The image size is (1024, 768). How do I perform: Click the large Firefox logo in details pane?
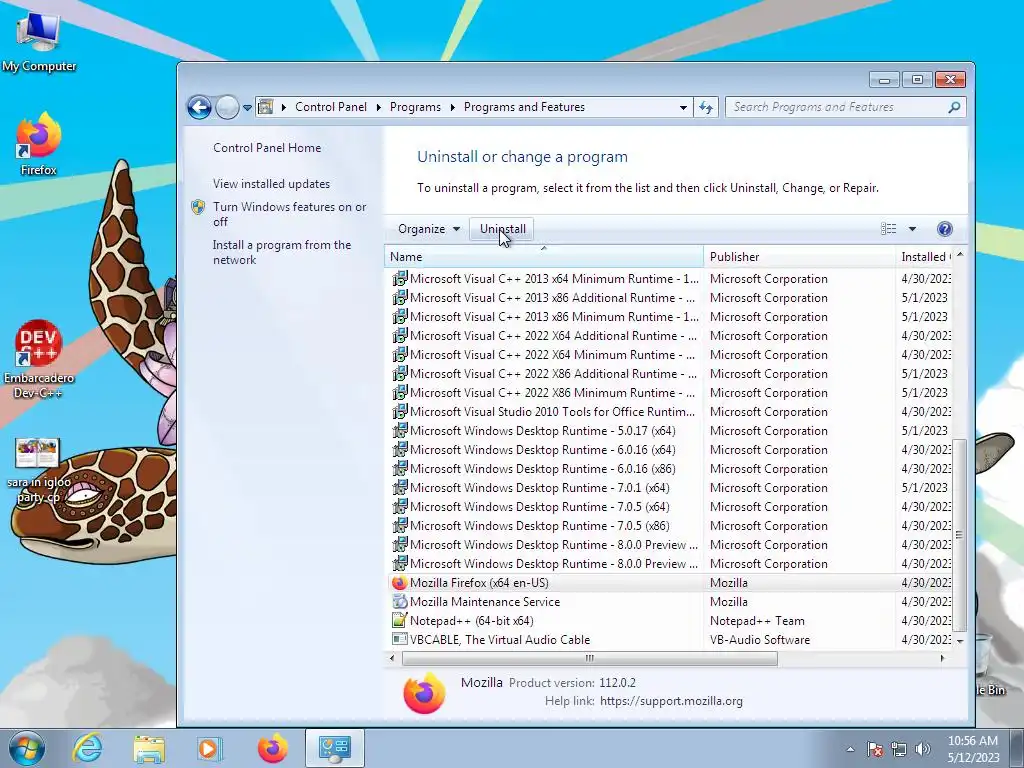pos(424,693)
